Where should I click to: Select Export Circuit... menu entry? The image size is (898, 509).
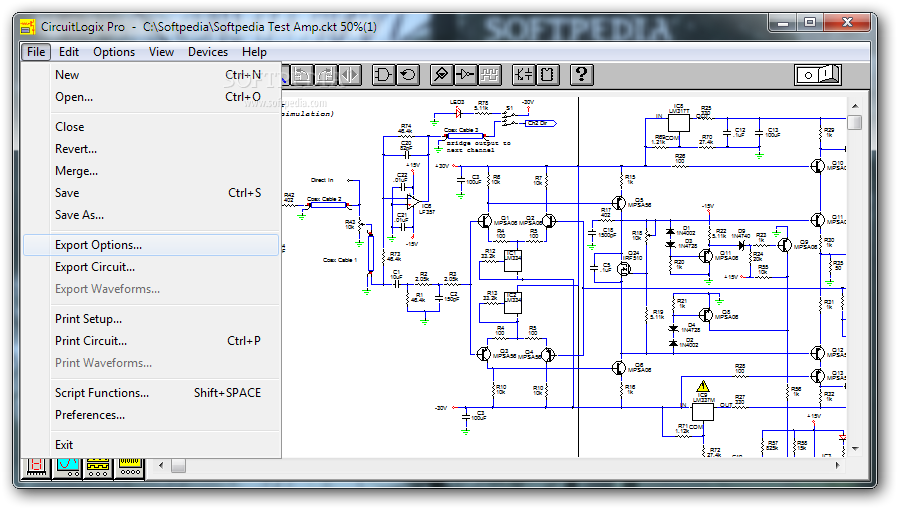152,267
